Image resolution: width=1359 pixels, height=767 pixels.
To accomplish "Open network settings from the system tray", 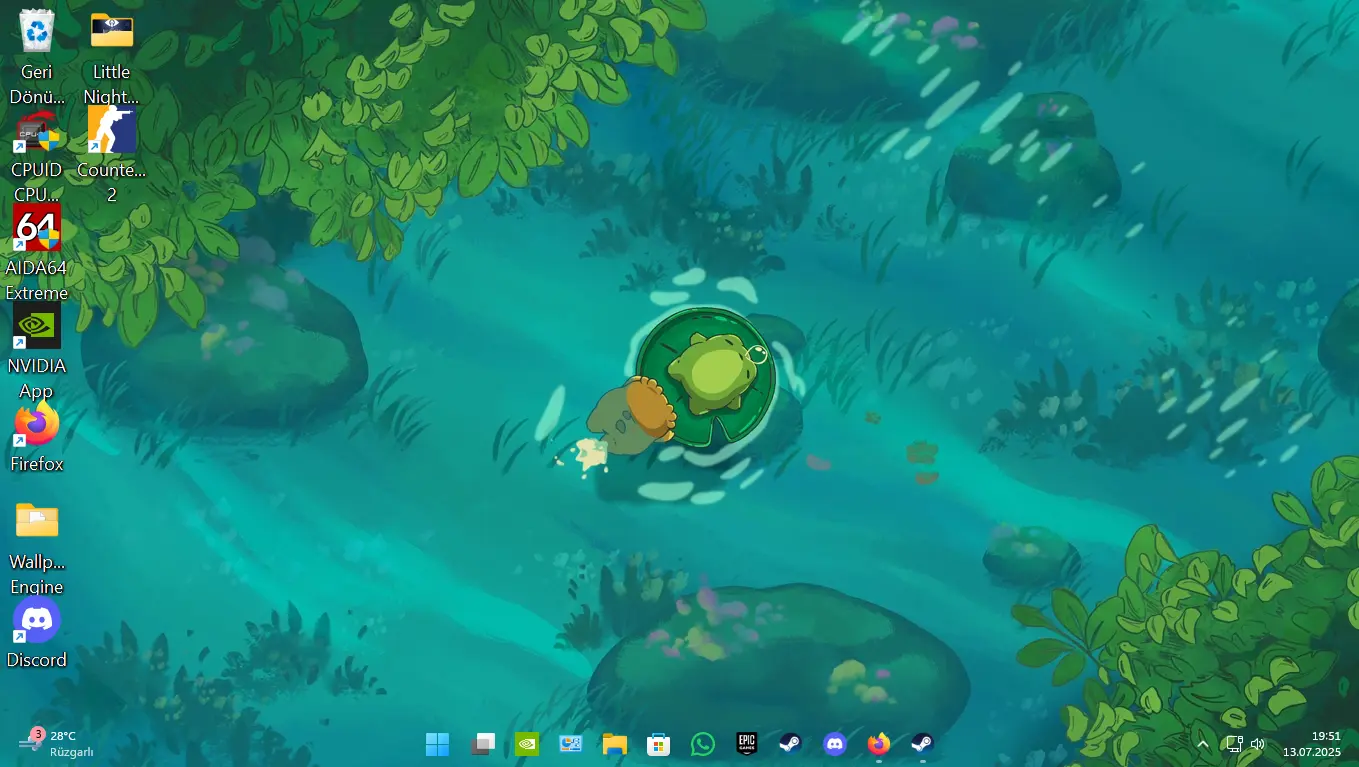I will pos(1235,744).
